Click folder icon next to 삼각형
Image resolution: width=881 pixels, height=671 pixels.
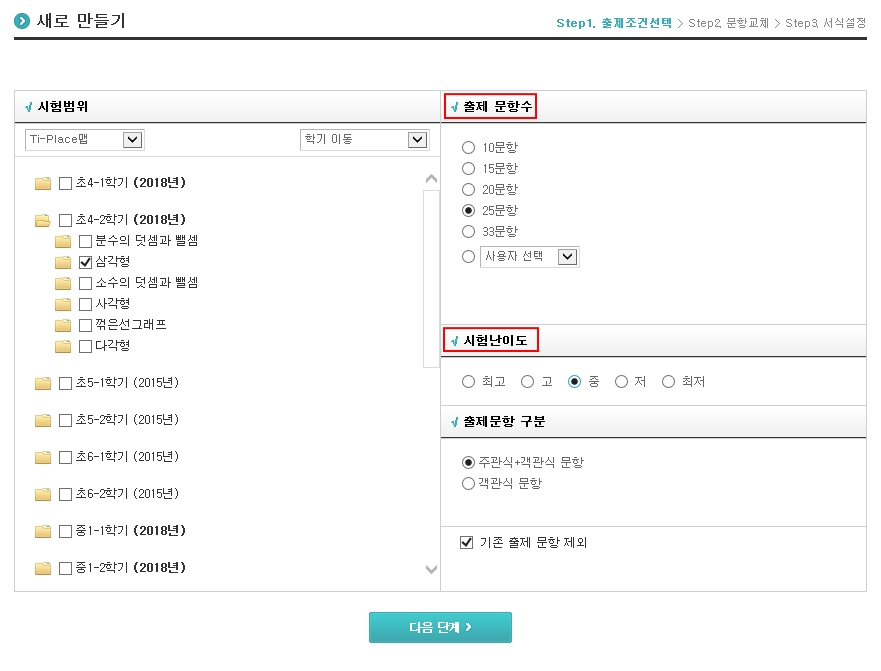pos(63,262)
